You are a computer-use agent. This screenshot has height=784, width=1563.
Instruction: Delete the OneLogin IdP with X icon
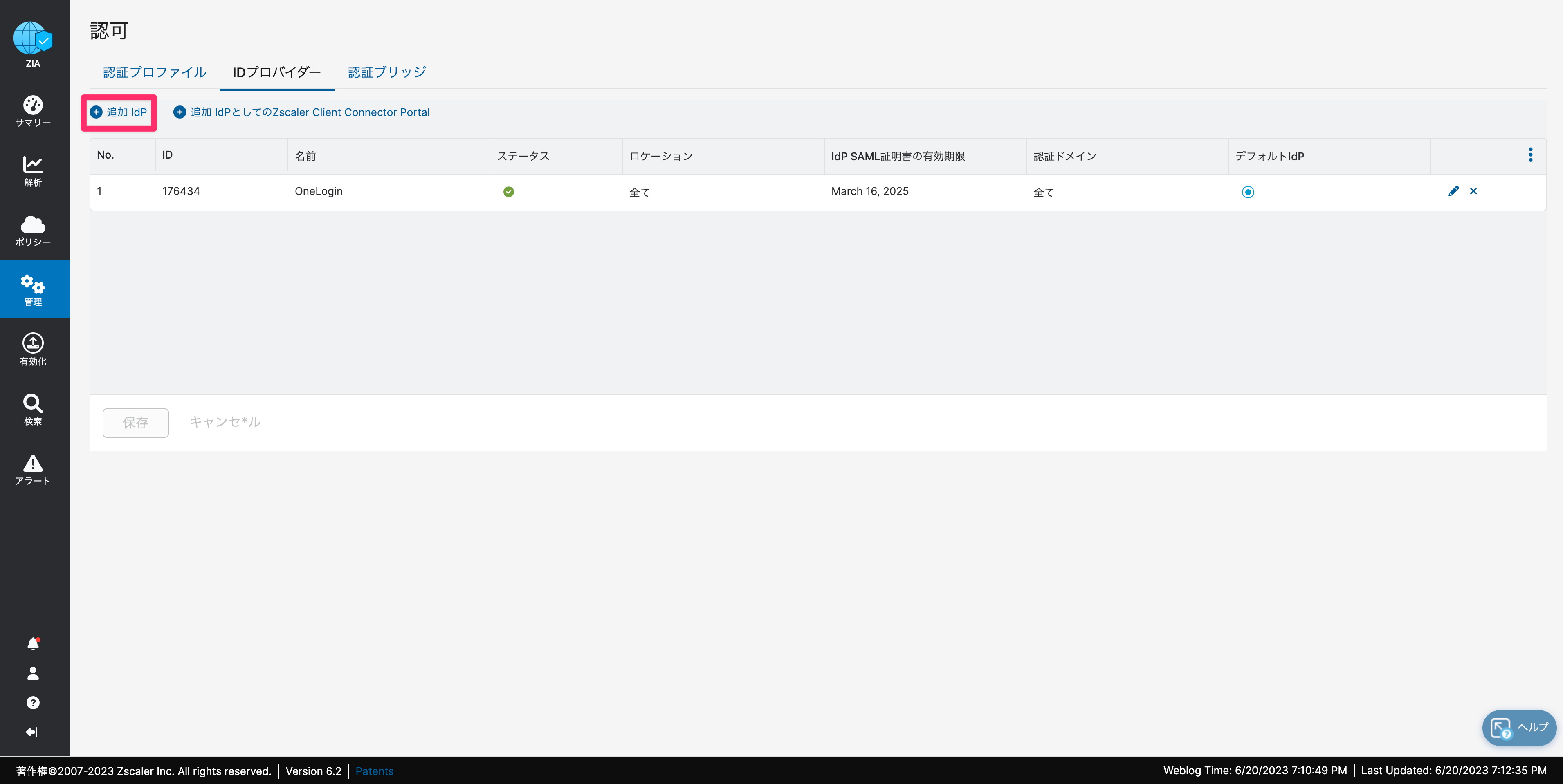pyautogui.click(x=1473, y=191)
